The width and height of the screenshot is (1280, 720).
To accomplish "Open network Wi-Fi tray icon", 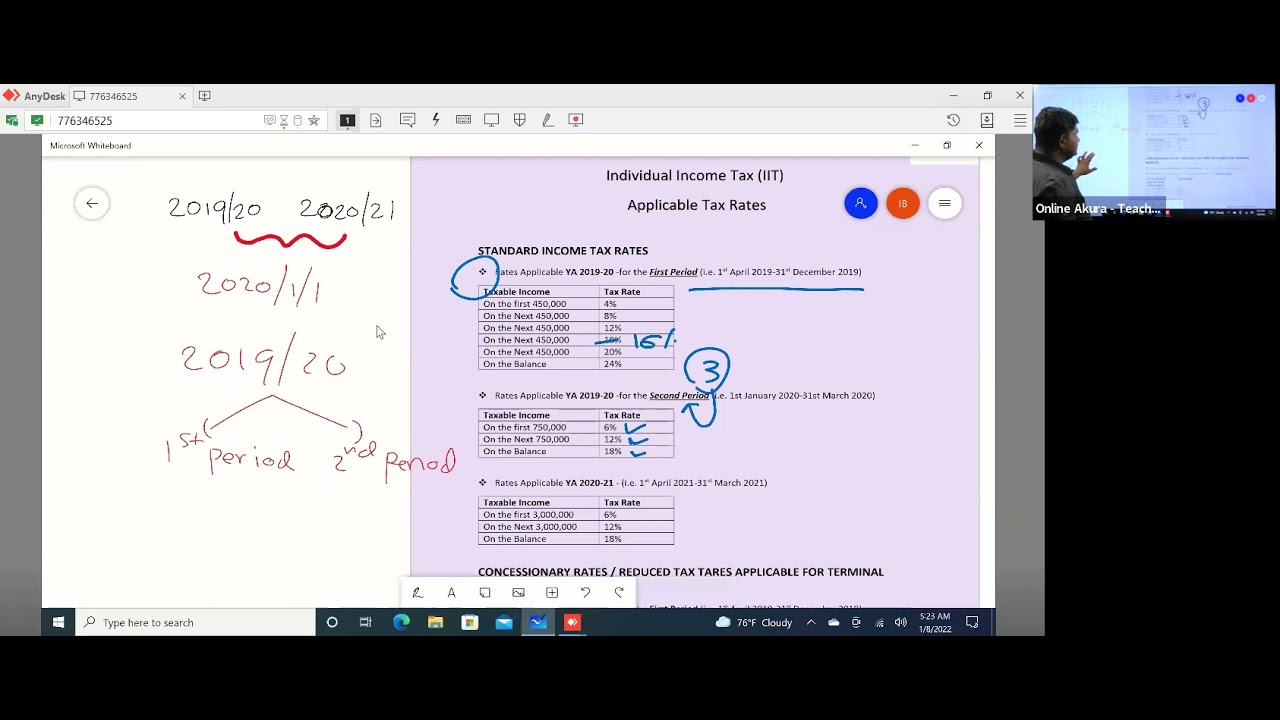I will click(x=879, y=622).
